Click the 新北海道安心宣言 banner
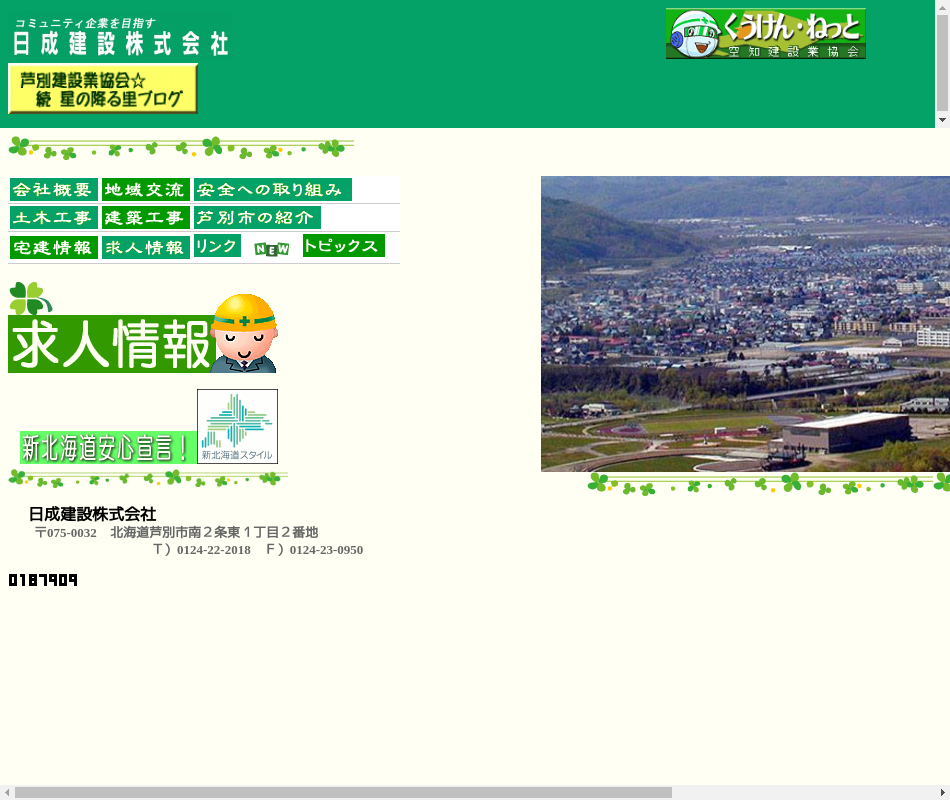This screenshot has height=800, width=950. (107, 448)
